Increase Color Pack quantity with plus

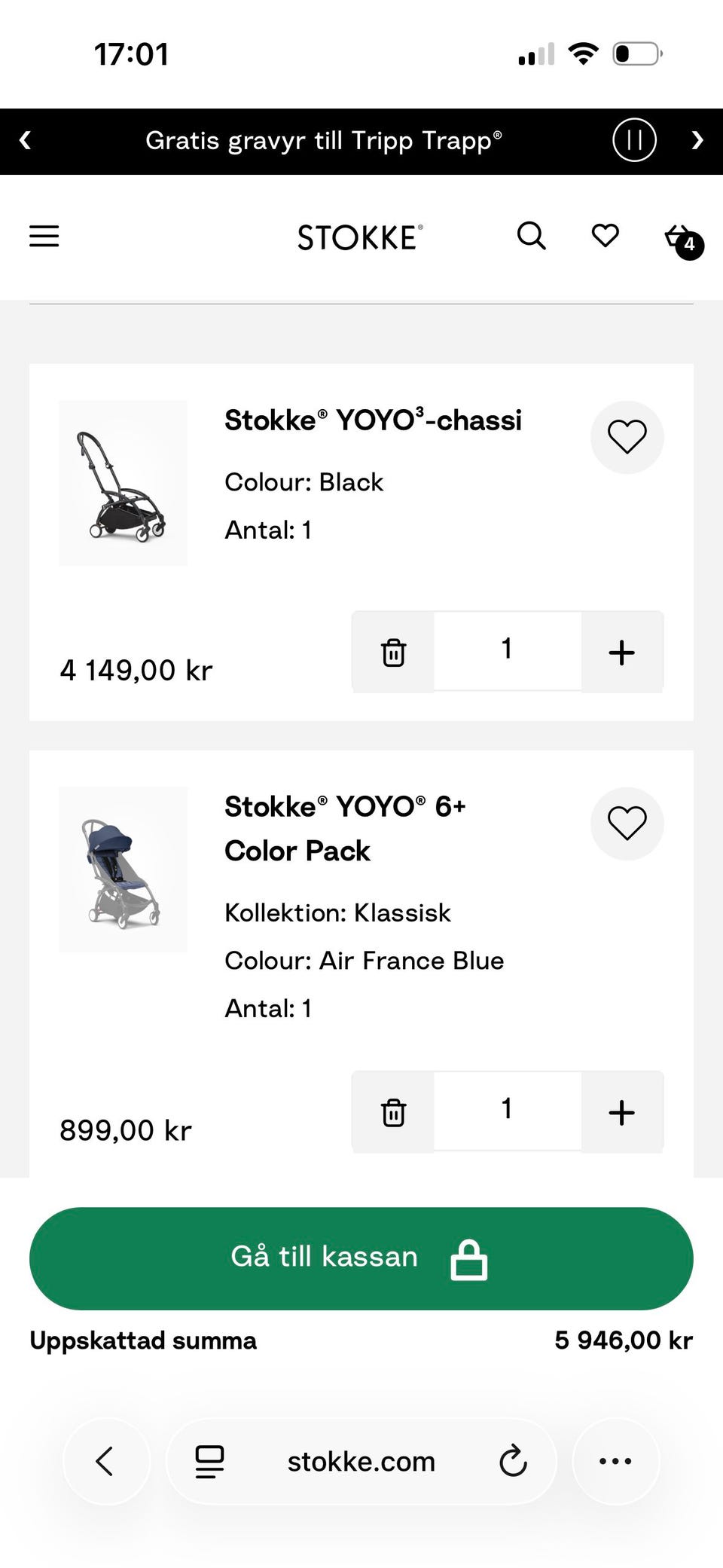click(x=621, y=1113)
